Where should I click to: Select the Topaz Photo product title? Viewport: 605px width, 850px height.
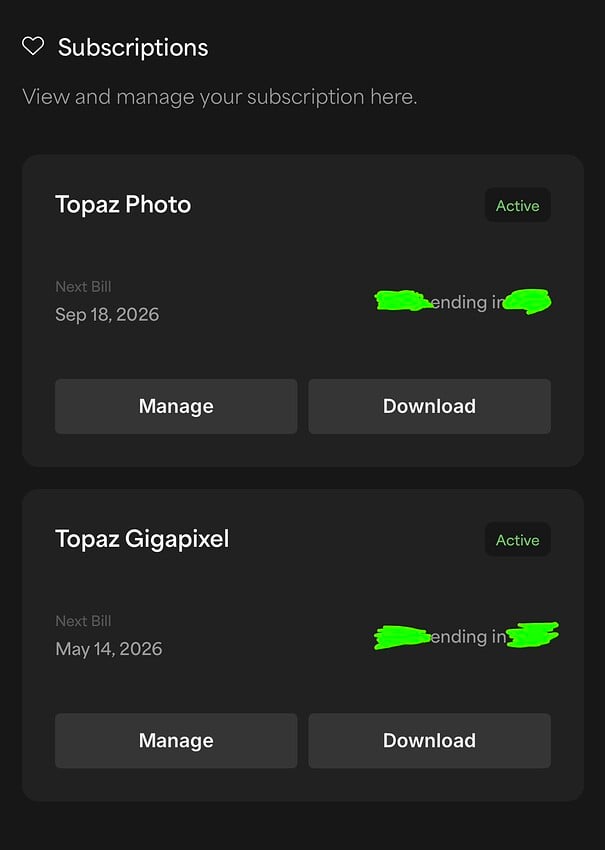click(x=122, y=205)
